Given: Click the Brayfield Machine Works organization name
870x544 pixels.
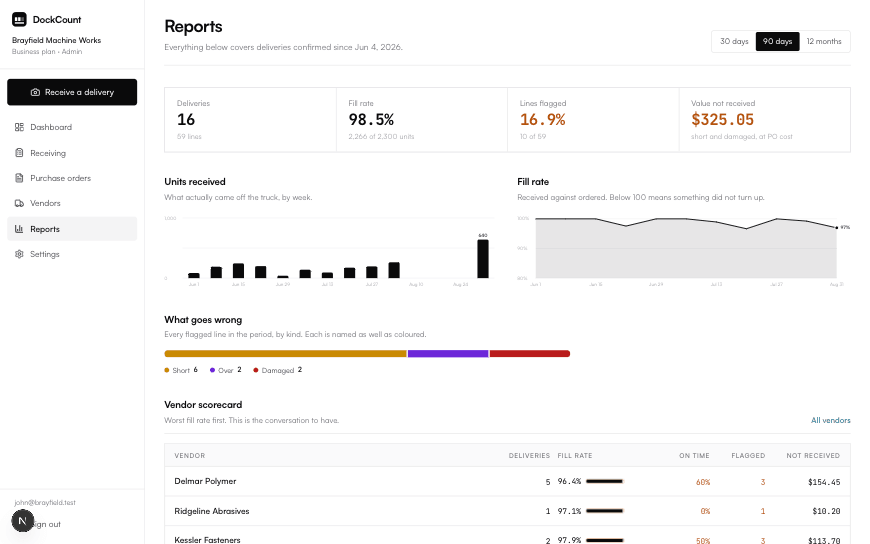Looking at the screenshot, I should (x=57, y=41).
